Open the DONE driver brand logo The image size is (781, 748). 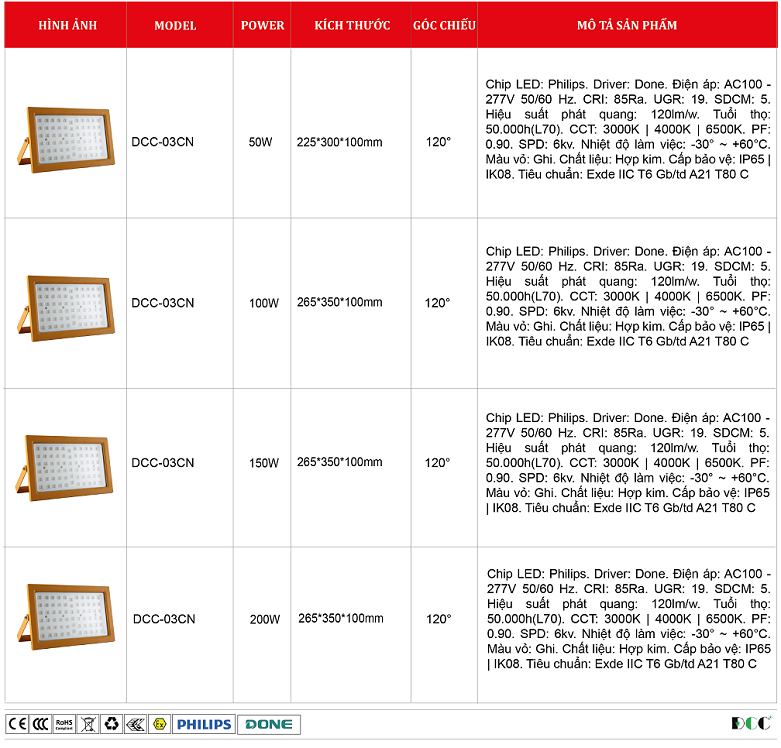(268, 724)
